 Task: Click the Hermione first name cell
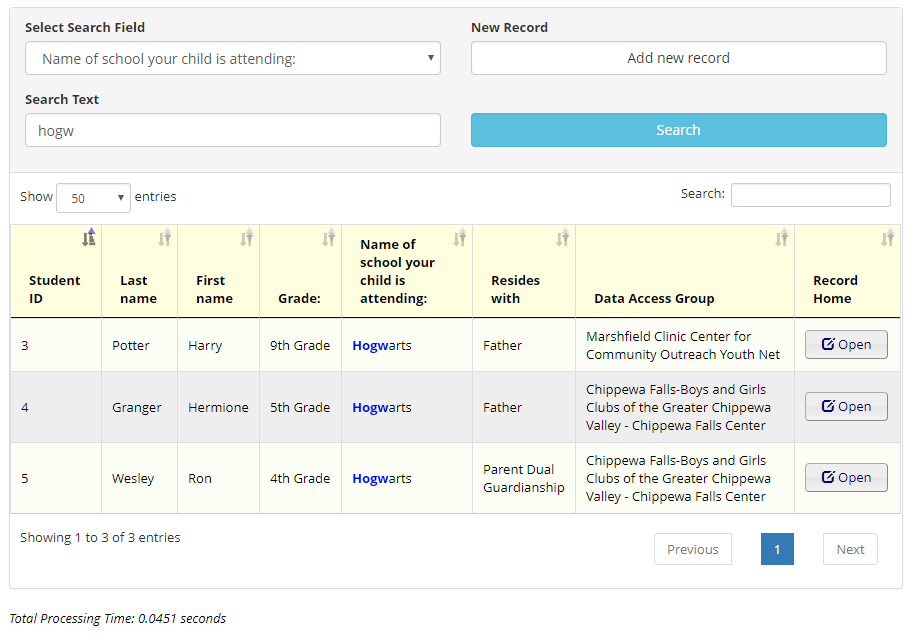[x=218, y=407]
